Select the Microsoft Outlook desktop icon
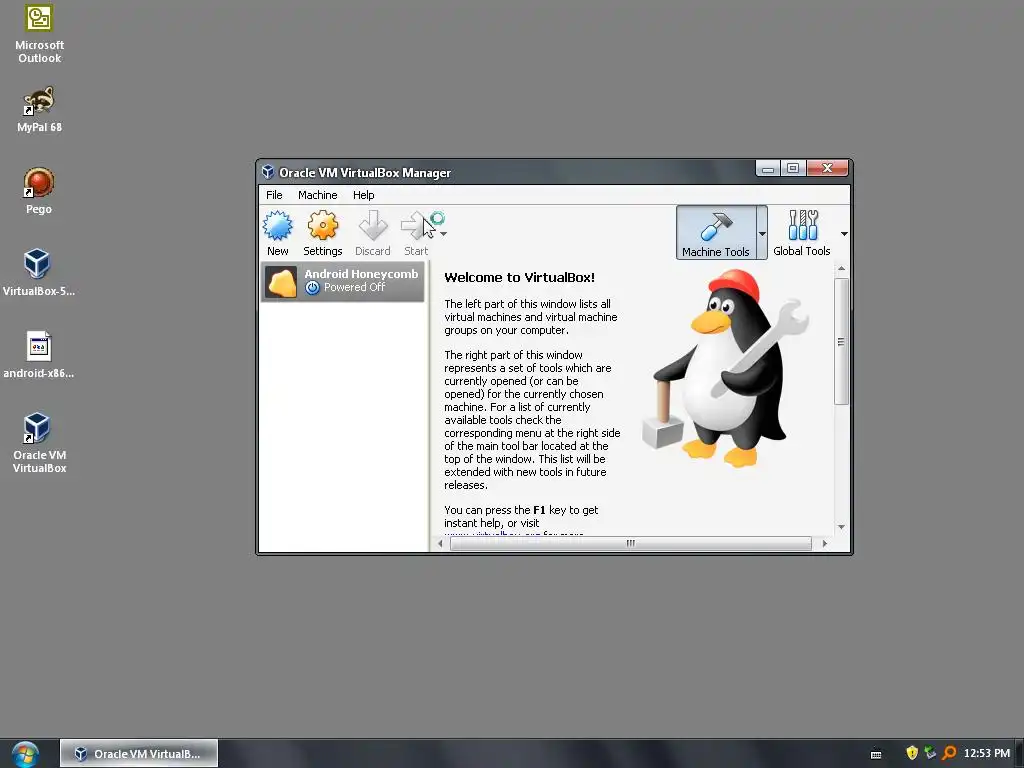Viewport: 1024px width, 768px height. [x=39, y=34]
